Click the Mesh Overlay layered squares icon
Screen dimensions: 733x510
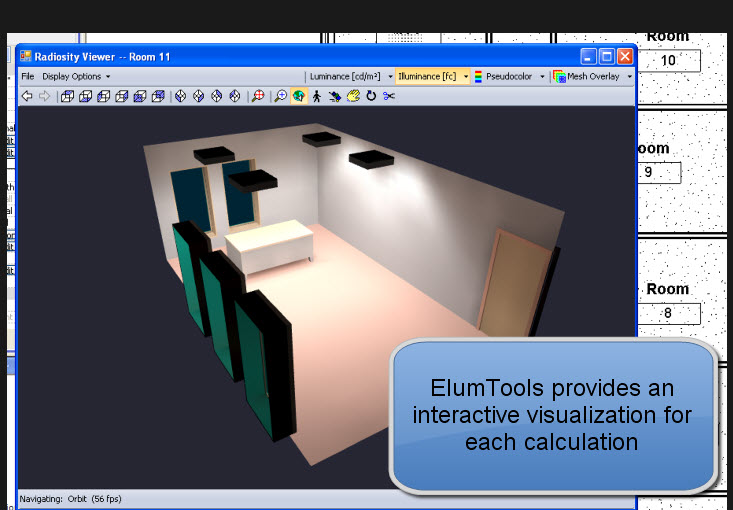560,77
